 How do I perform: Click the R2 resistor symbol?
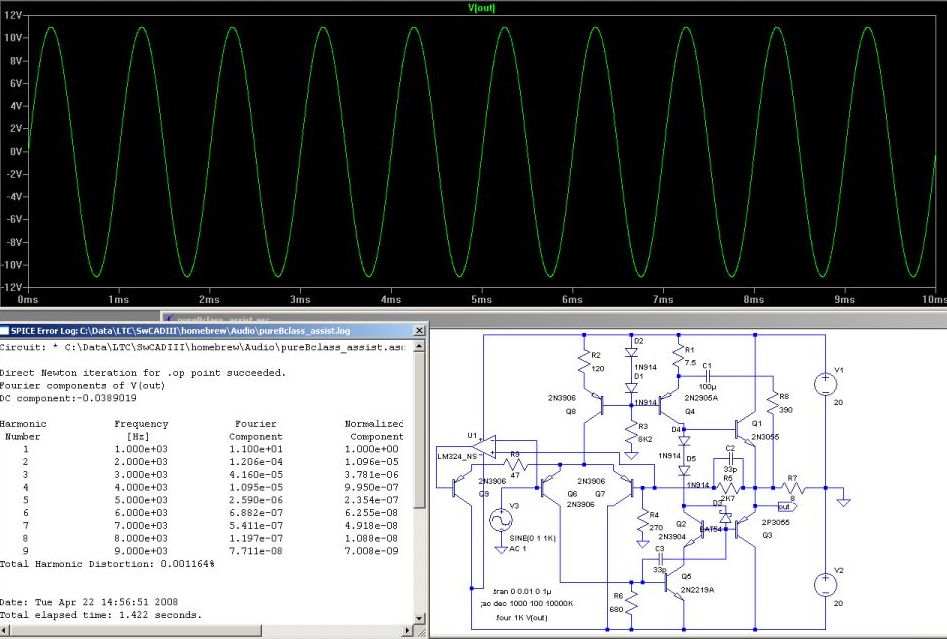[x=584, y=360]
